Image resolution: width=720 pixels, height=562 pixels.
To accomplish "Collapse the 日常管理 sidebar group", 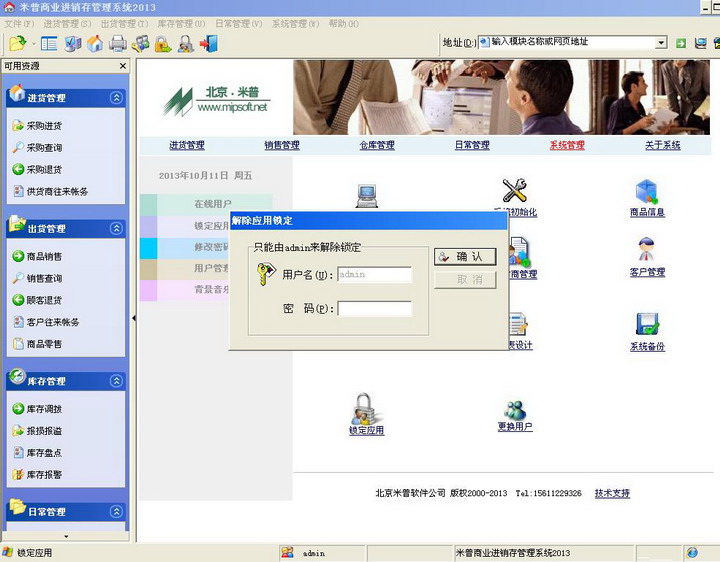I will point(117,511).
